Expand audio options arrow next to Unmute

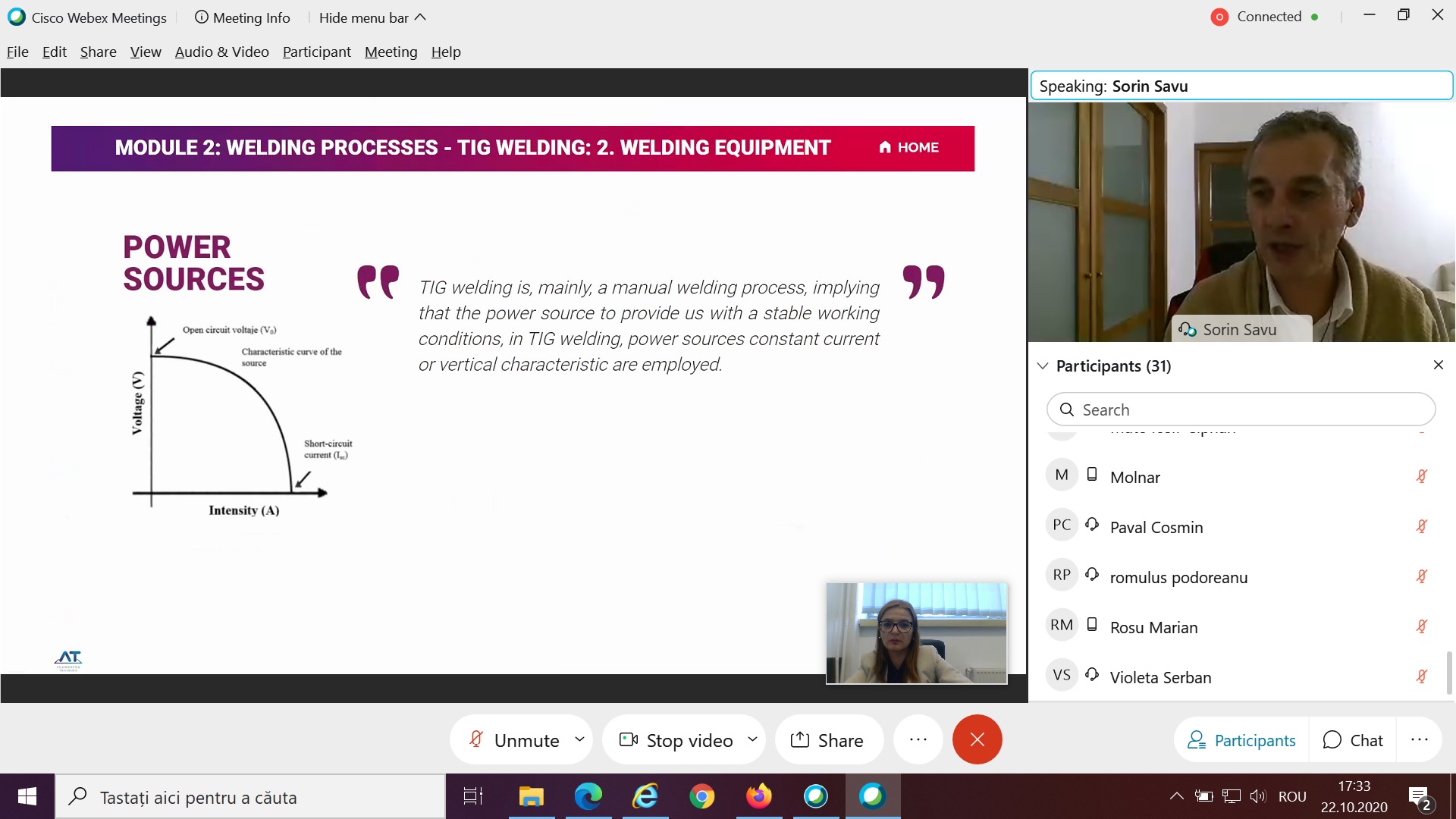(x=580, y=739)
